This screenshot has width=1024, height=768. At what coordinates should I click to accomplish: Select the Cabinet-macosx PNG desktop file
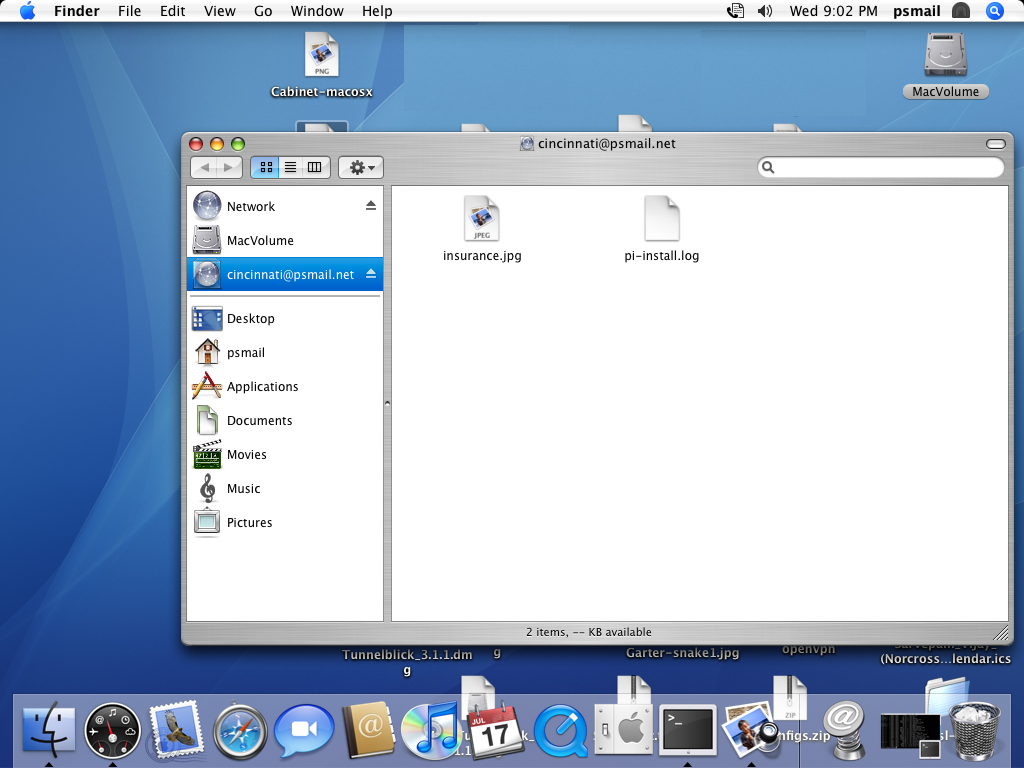tap(321, 55)
